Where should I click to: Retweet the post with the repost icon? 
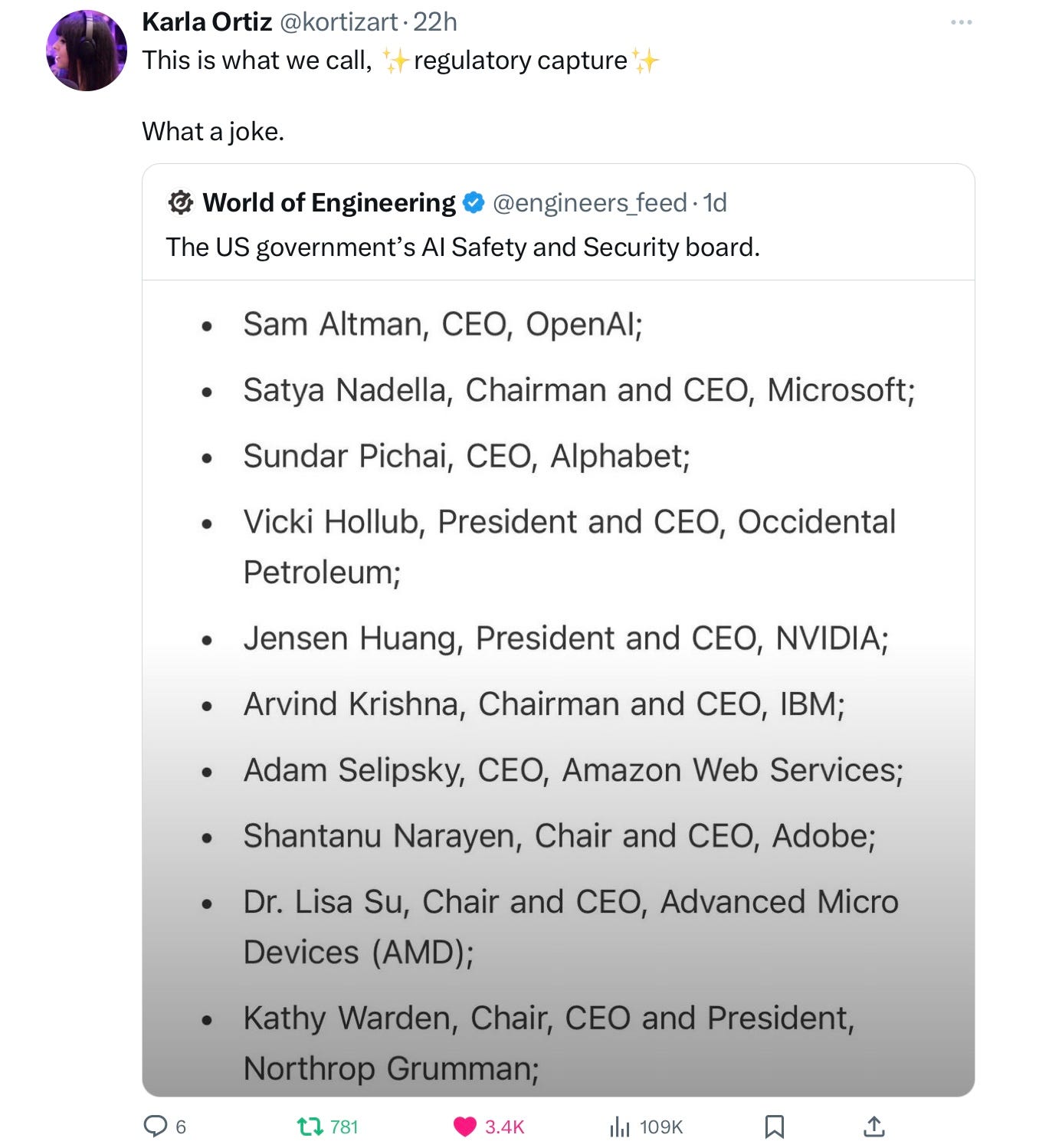(x=309, y=1126)
